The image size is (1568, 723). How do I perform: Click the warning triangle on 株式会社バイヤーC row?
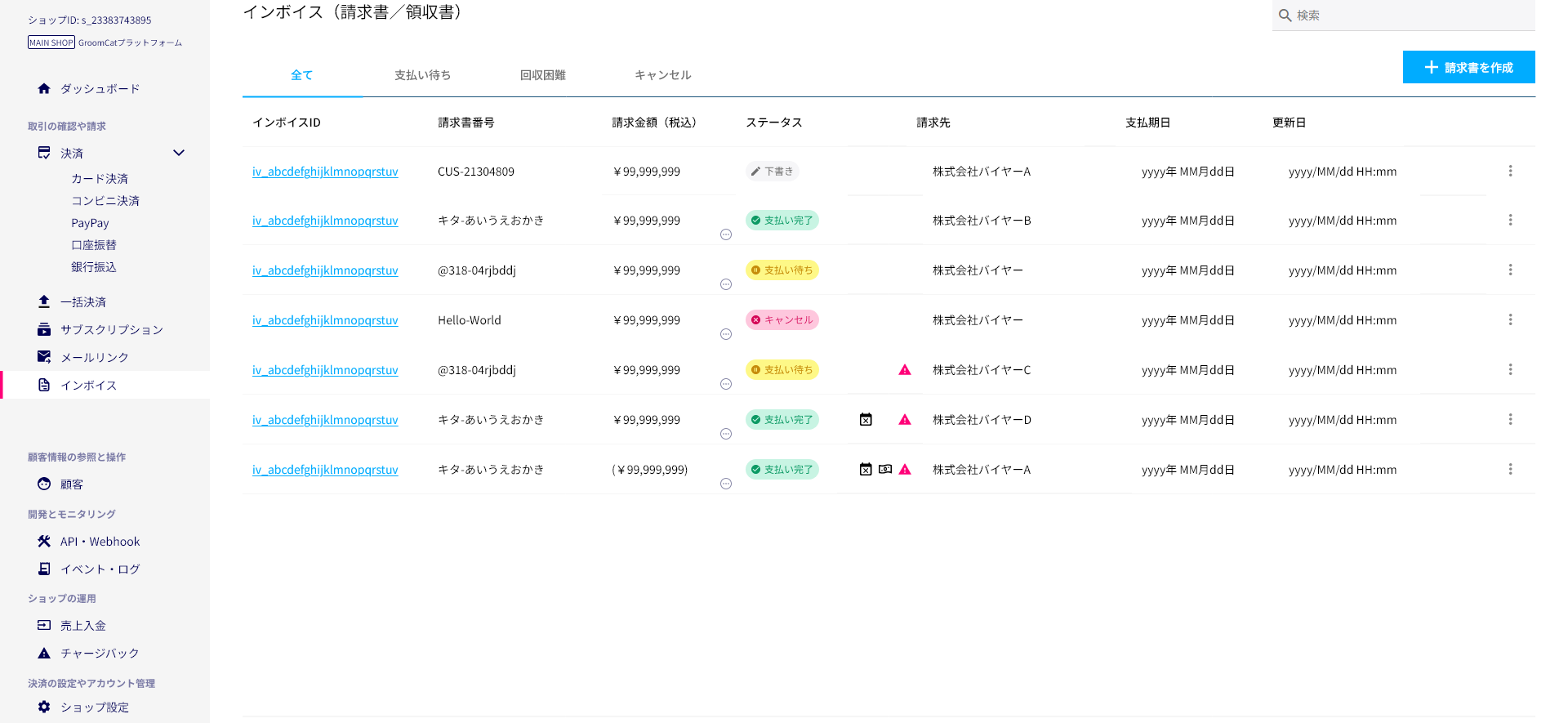point(905,370)
